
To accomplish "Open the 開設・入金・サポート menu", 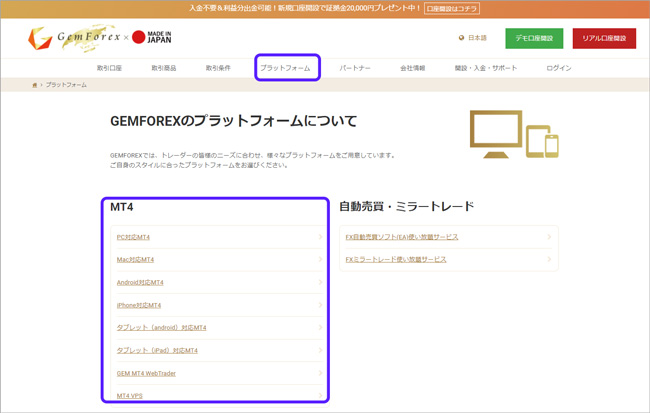I will [486, 68].
